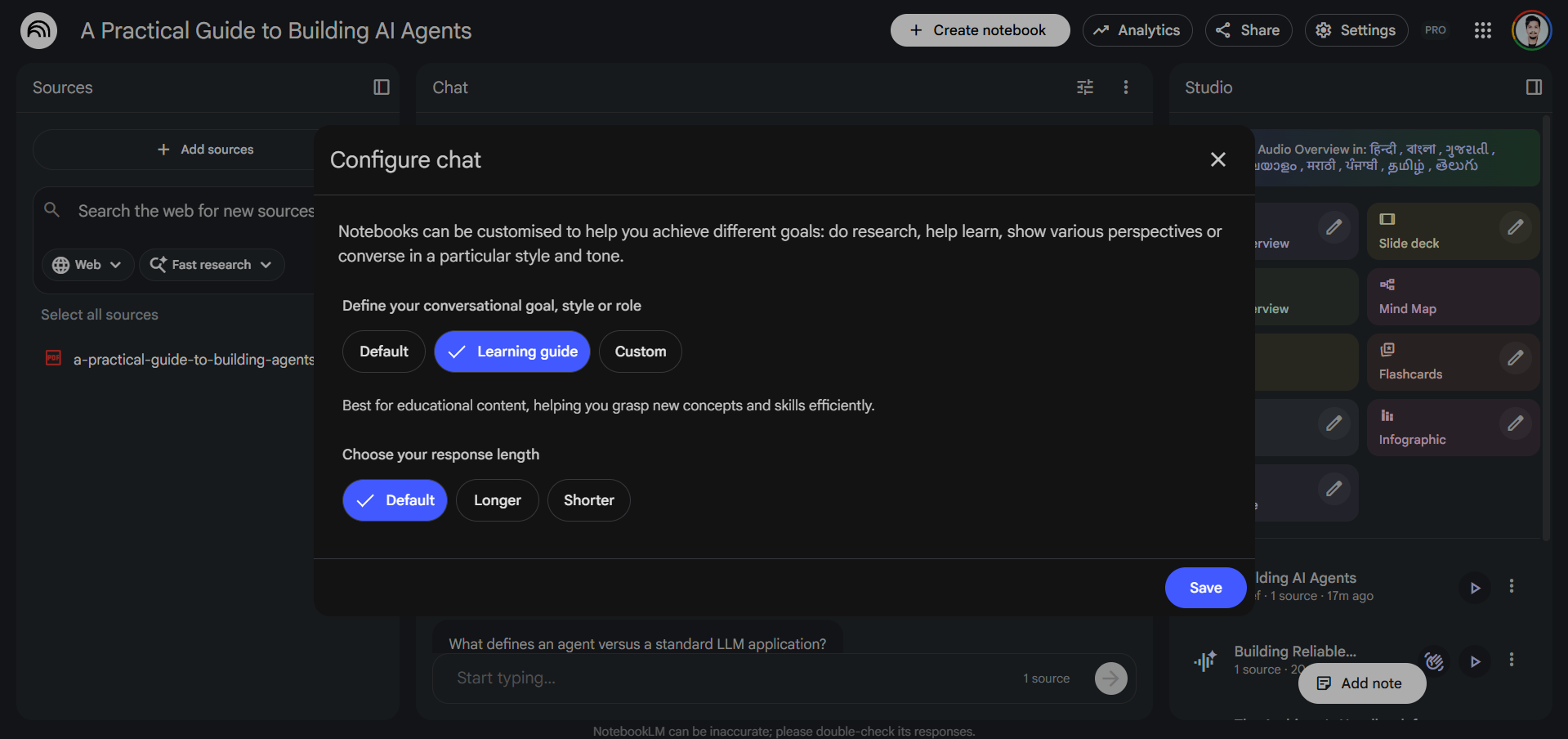Open Settings from the top bar
Image resolution: width=1568 pixels, height=739 pixels.
point(1356,29)
